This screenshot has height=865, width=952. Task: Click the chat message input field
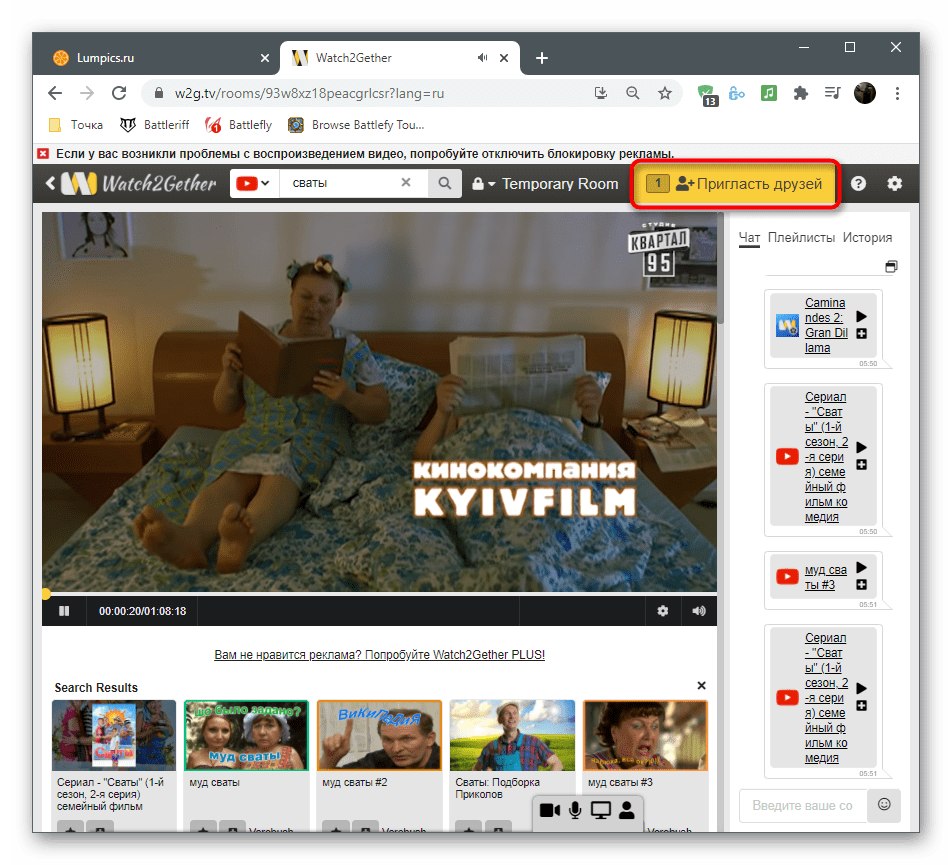(803, 806)
